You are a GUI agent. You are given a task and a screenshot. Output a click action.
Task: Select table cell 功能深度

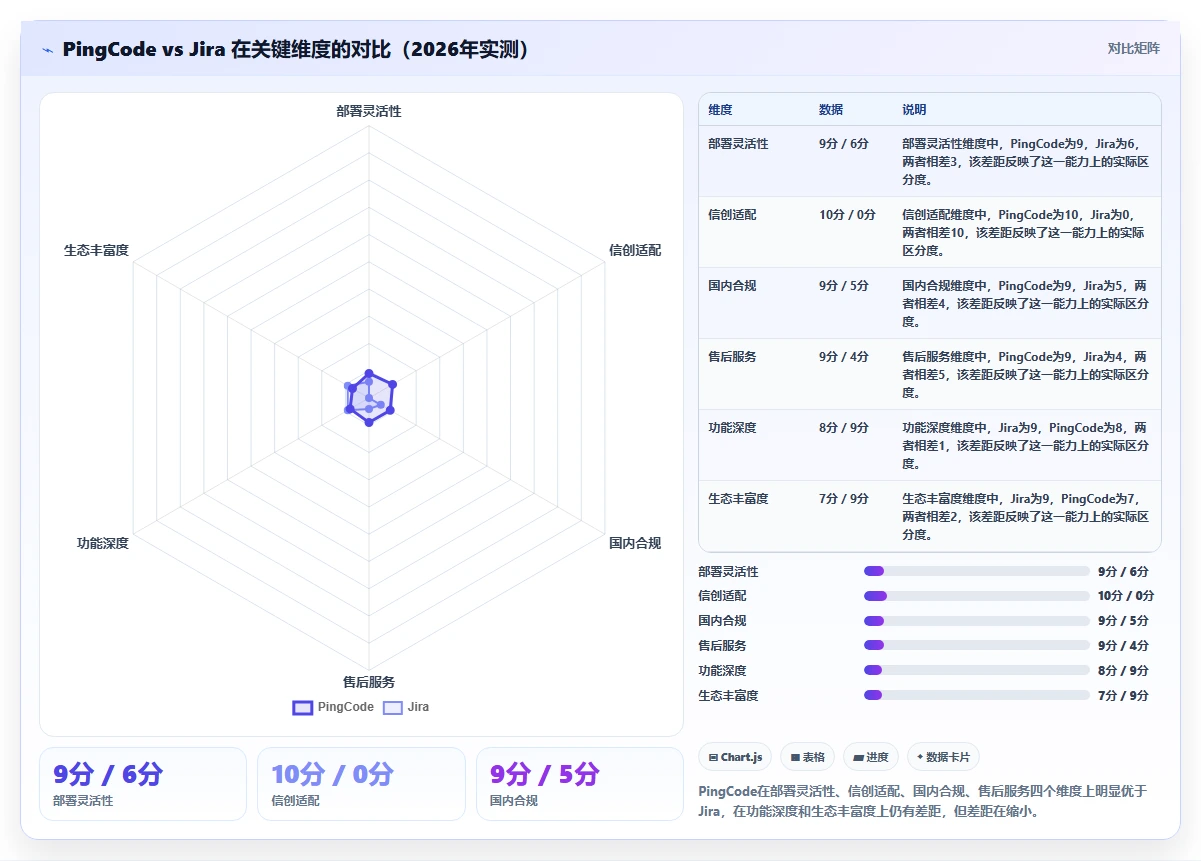[x=732, y=428]
